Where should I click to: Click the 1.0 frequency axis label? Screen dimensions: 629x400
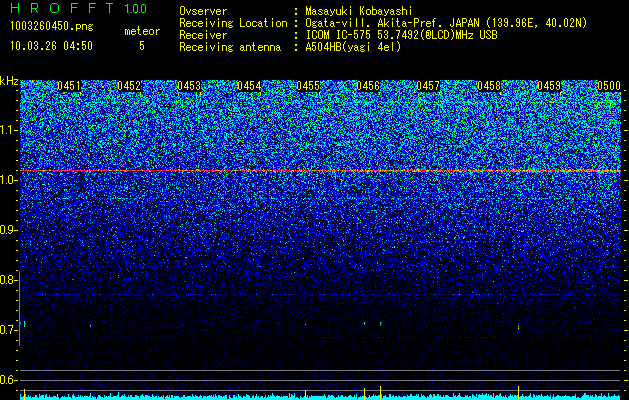[9, 180]
